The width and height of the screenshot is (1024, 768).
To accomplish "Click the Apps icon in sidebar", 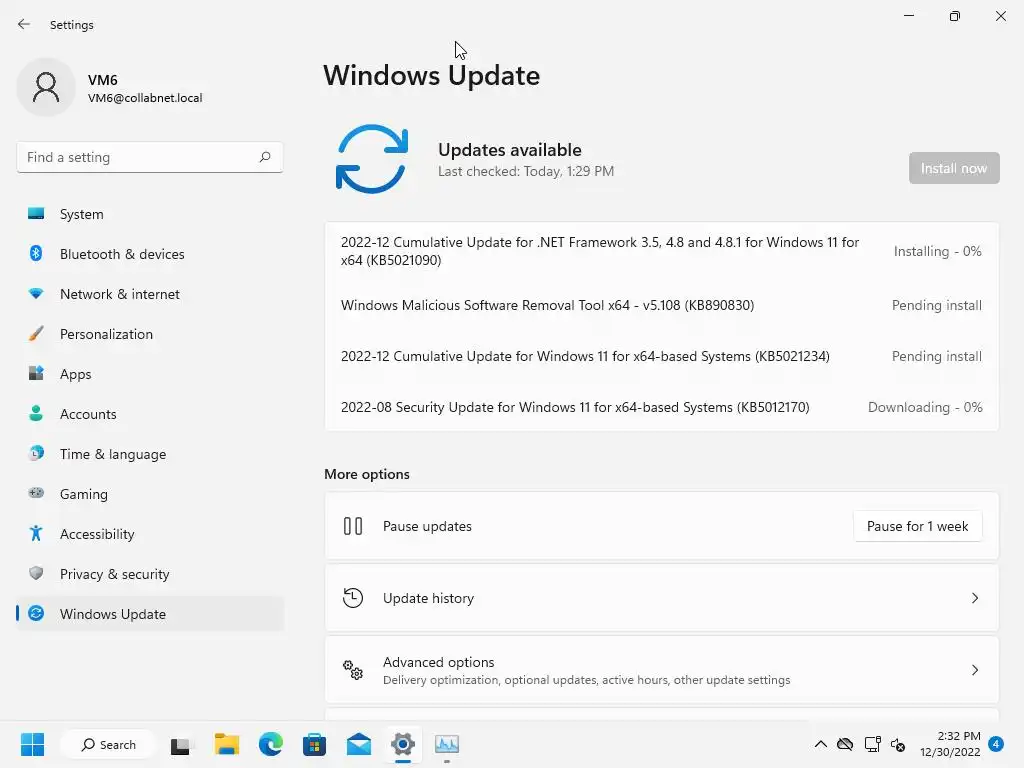I will tap(36, 374).
